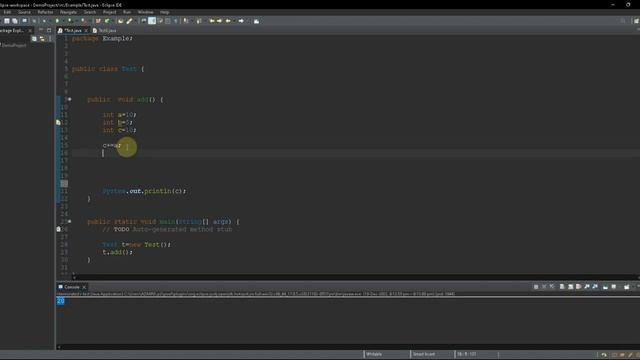Open the Edit menu
The image size is (640, 360).
coord(7,12)
